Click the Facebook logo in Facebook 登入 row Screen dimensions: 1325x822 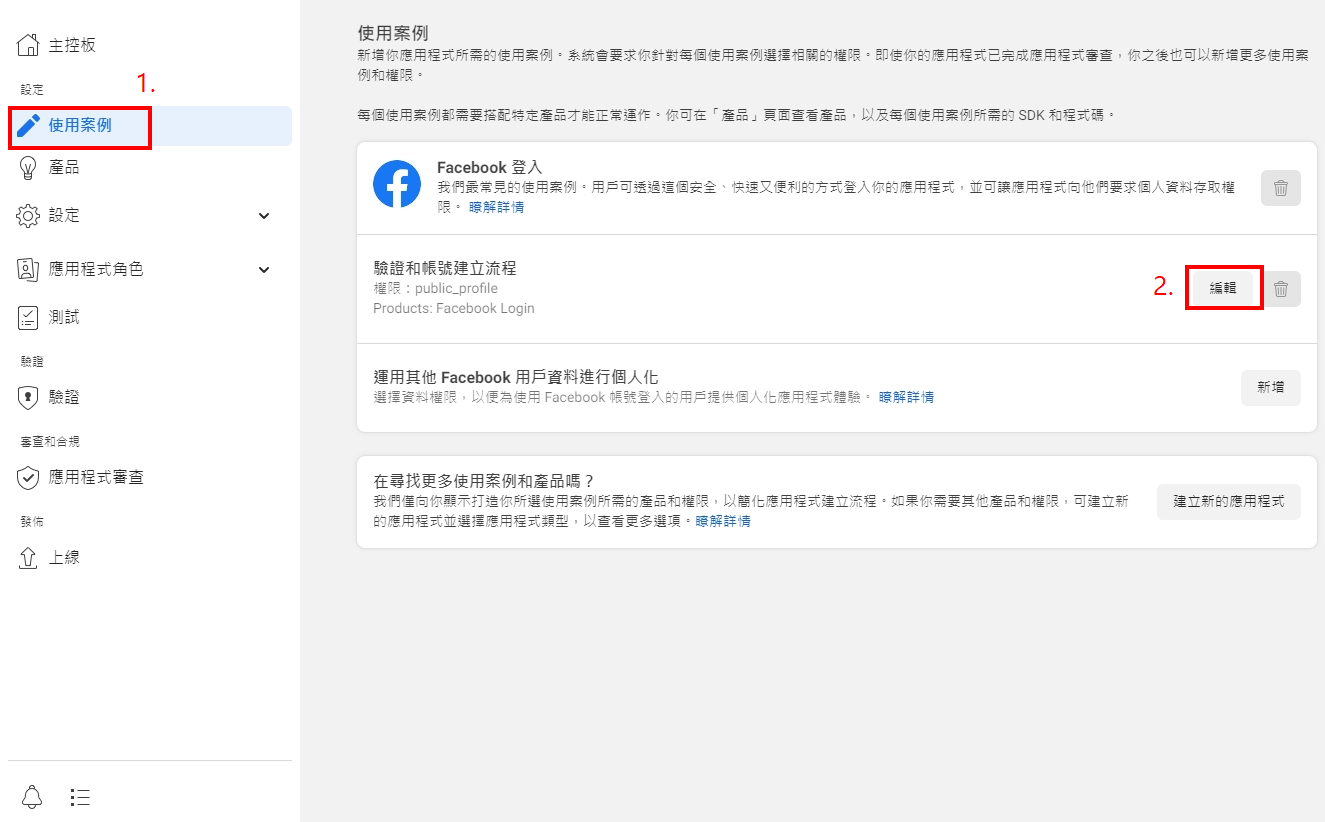point(397,184)
